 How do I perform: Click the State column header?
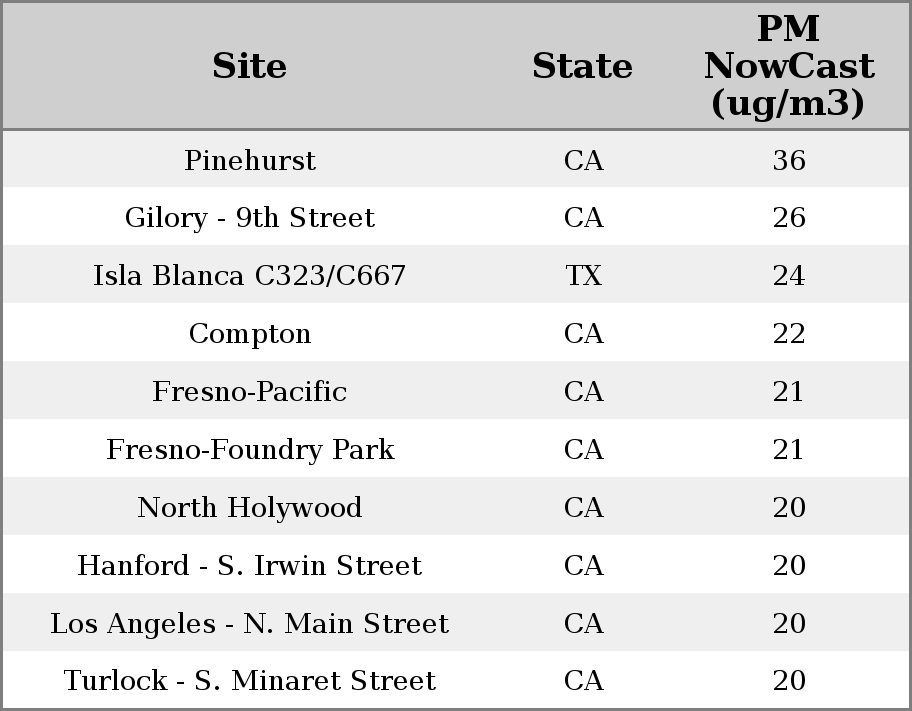pyautogui.click(x=582, y=66)
